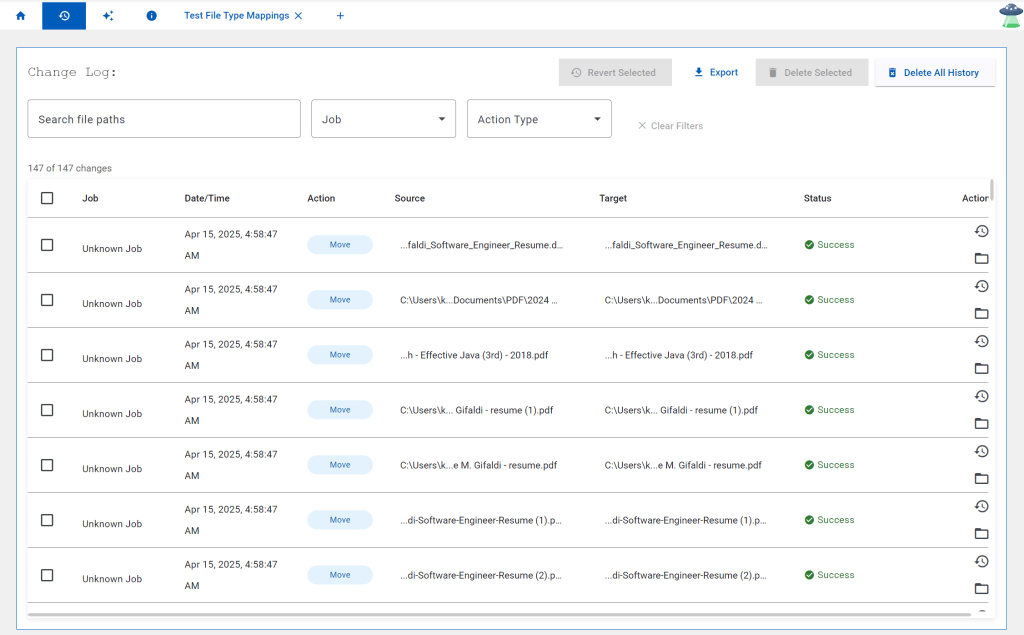This screenshot has height=635, width=1024.
Task: Close the Test File Type Mappings tab
Action: tap(298, 16)
